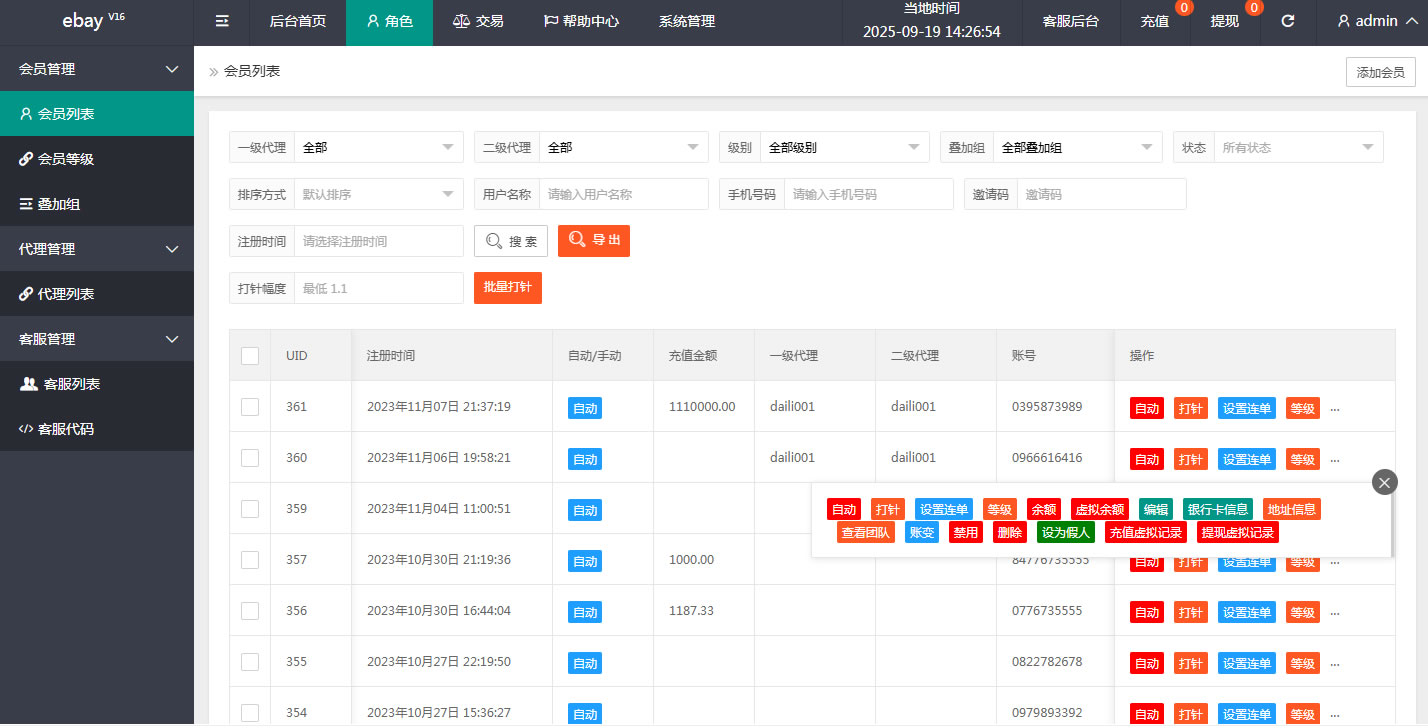Check the row checkbox for UID 359
This screenshot has width=1428, height=728.
click(x=250, y=509)
